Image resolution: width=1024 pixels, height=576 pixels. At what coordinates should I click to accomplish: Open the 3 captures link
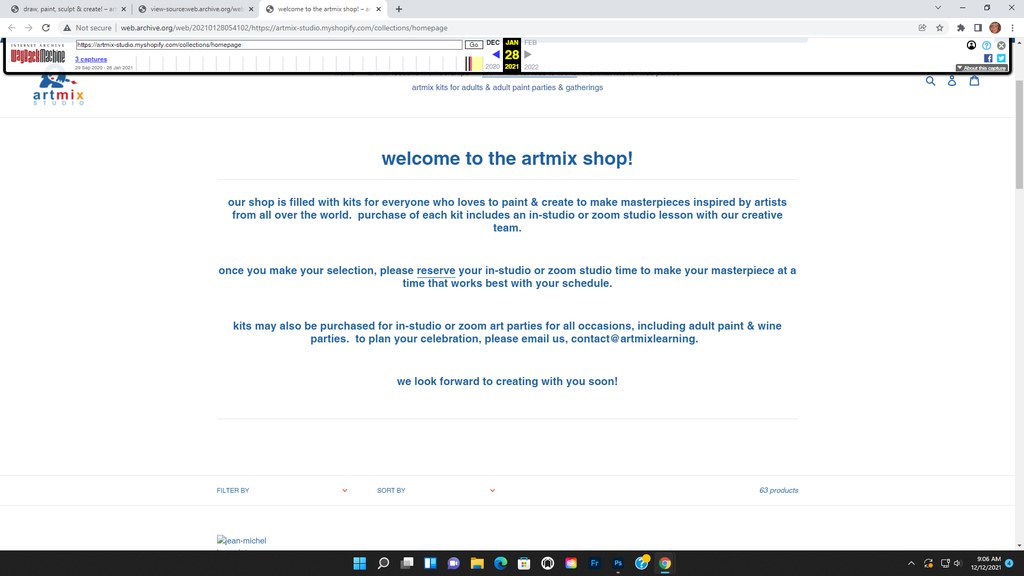click(91, 59)
